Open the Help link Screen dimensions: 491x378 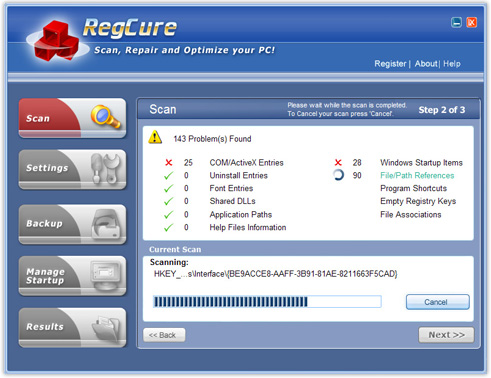452,64
